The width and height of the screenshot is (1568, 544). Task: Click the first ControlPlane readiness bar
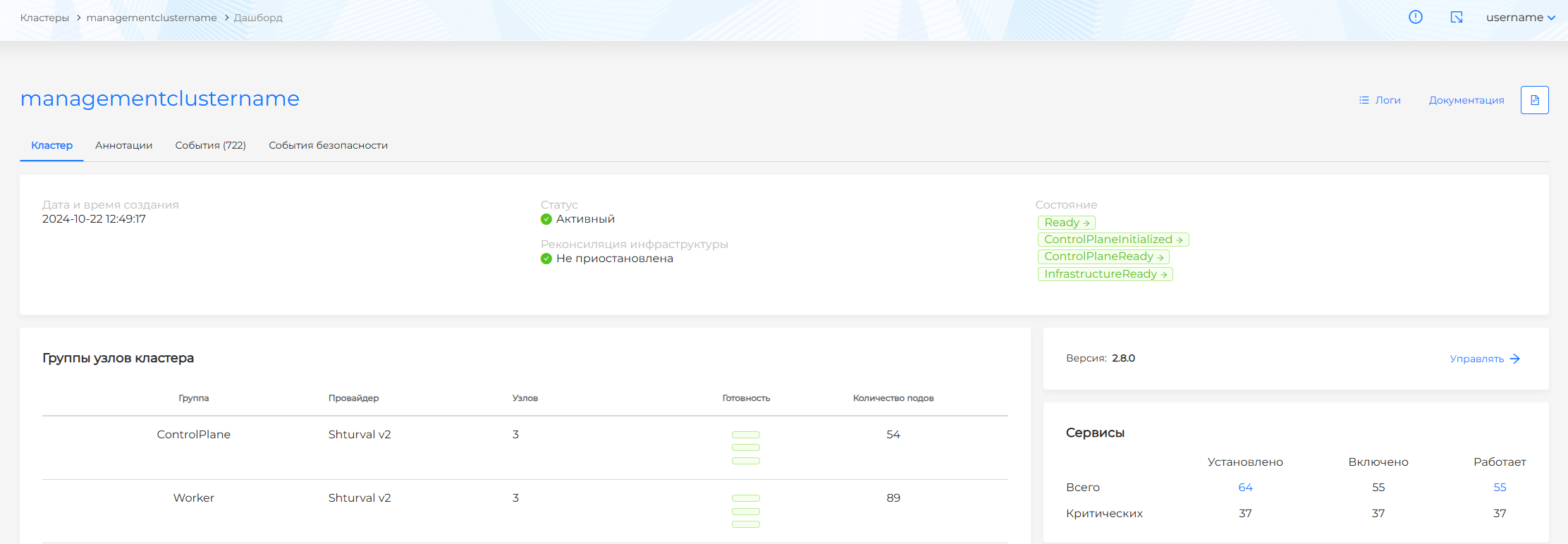click(x=745, y=435)
